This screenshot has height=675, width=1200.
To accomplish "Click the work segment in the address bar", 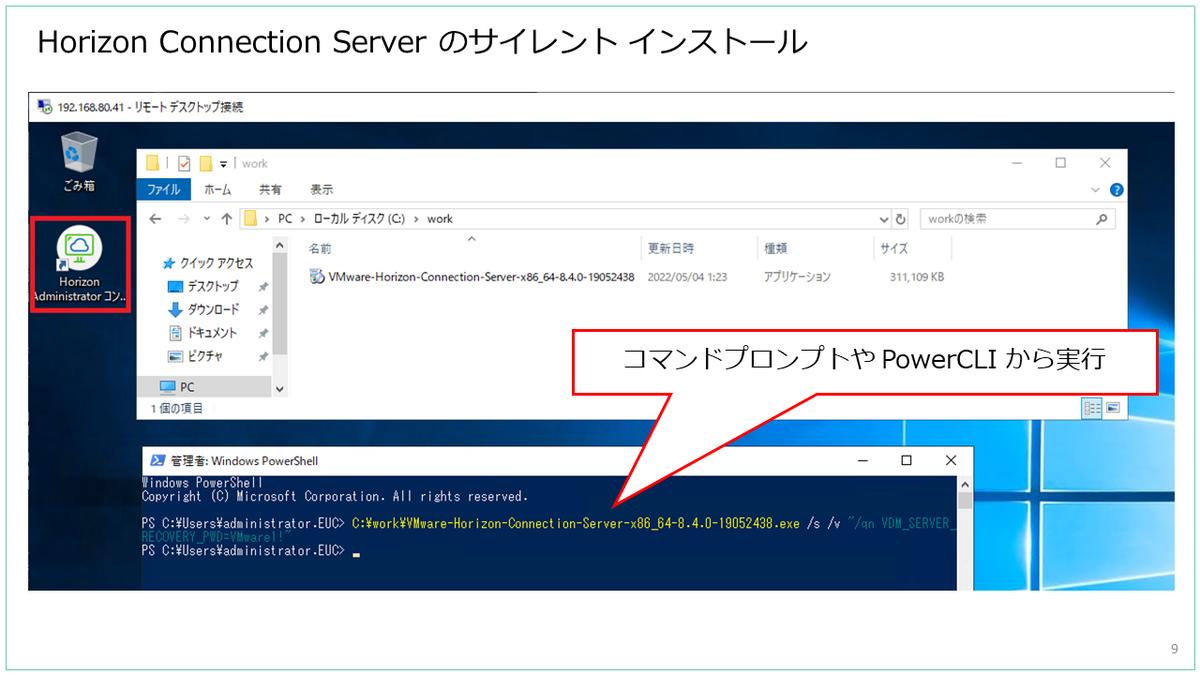I will pyautogui.click(x=440, y=218).
